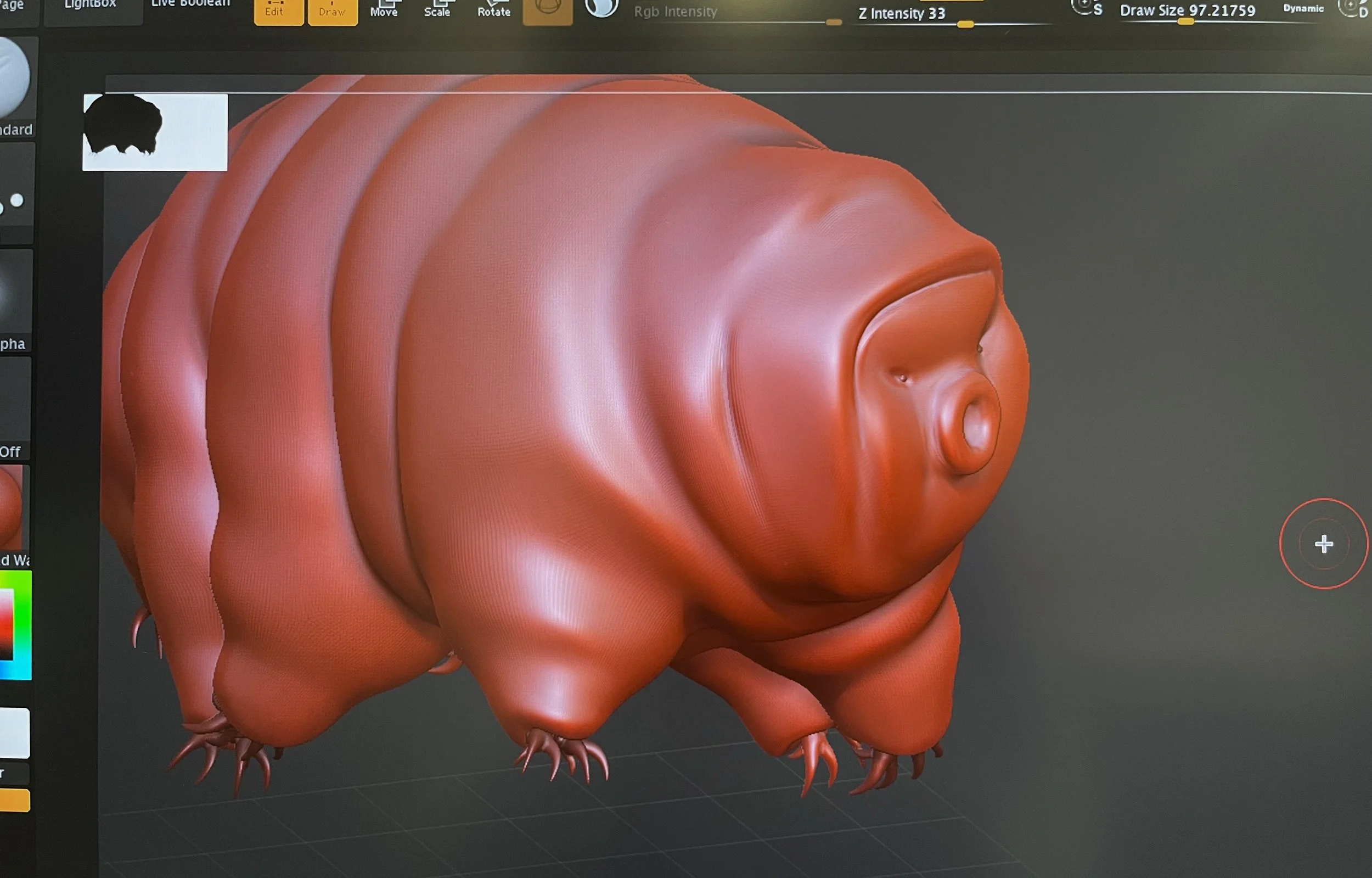Click the silhouette preview thumbnail
This screenshot has width=1372, height=878.
tap(155, 132)
